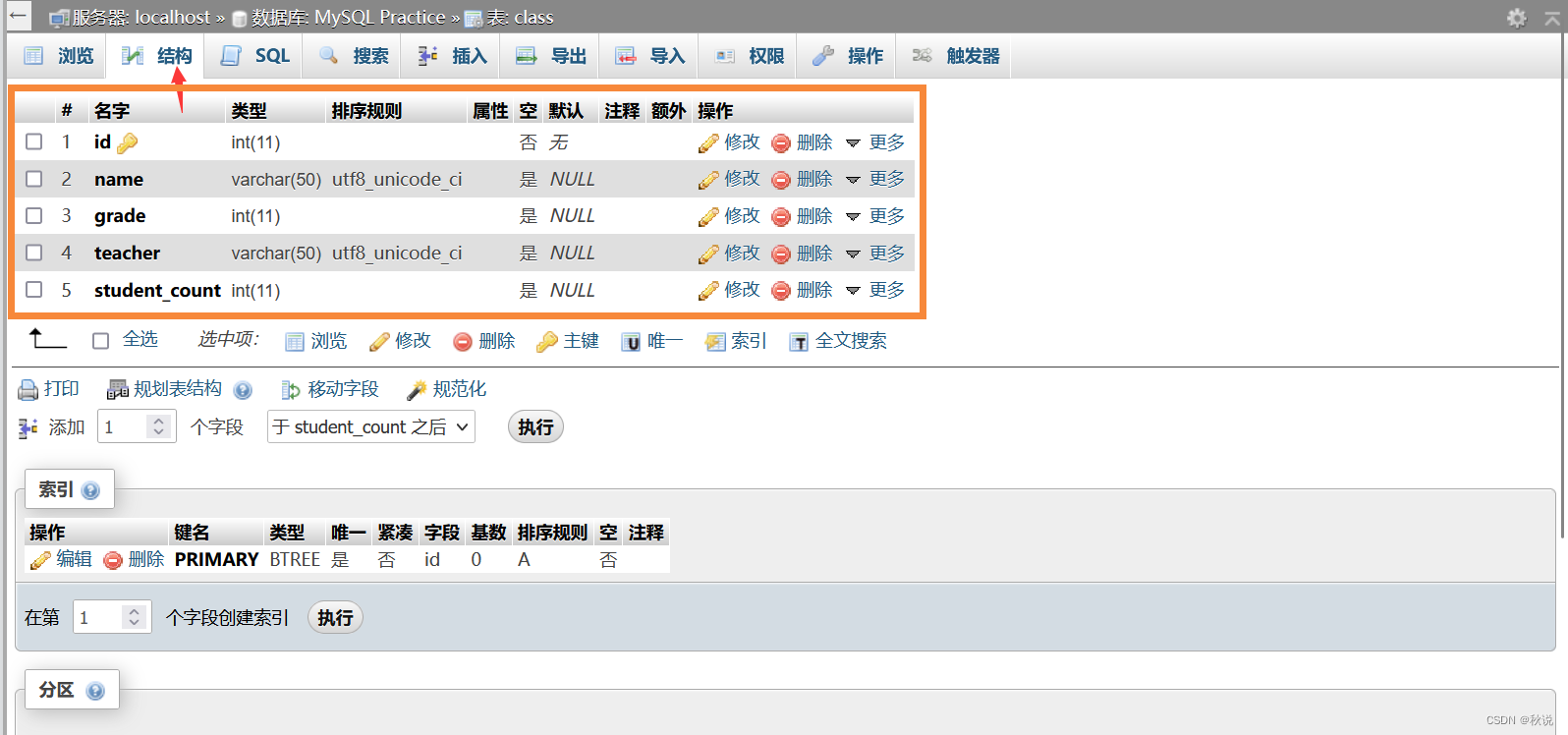This screenshot has width=1568, height=735.
Task: Click the 'varchar(50)' type for teacher row
Action: 276,253
